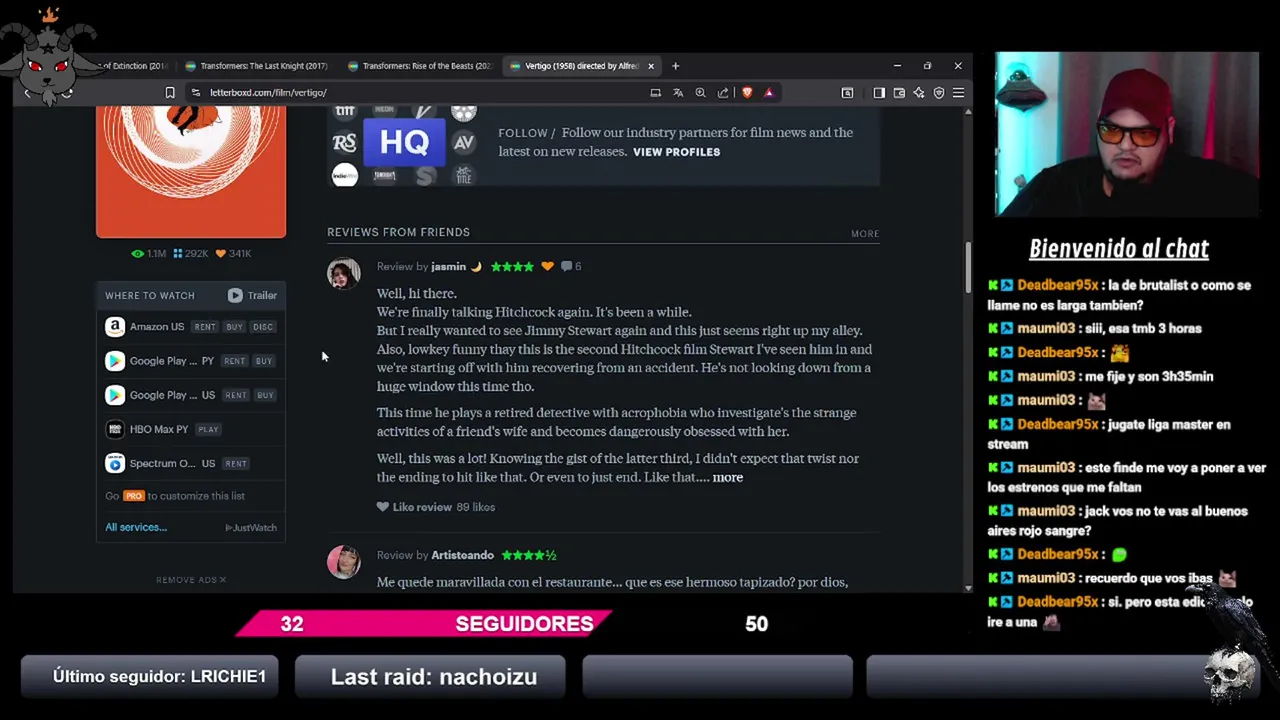The image size is (1280, 720).
Task: Open the Brave VPN shield icon
Action: point(939,93)
